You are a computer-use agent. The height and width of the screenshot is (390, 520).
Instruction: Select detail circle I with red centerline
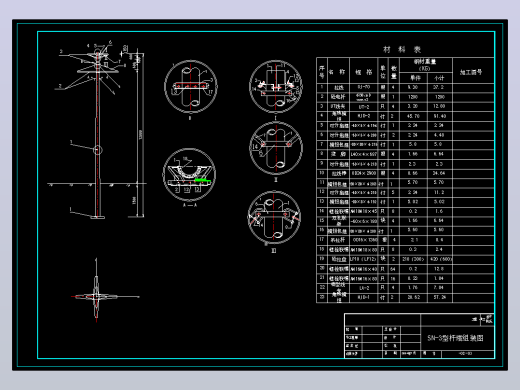point(276,87)
